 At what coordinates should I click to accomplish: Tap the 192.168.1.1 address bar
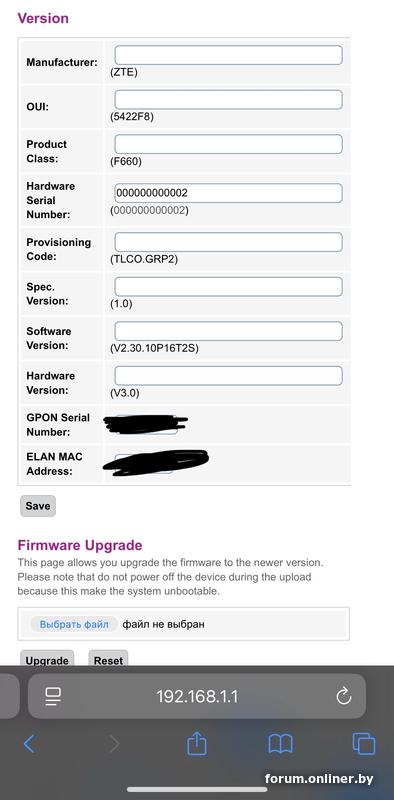click(x=197, y=696)
